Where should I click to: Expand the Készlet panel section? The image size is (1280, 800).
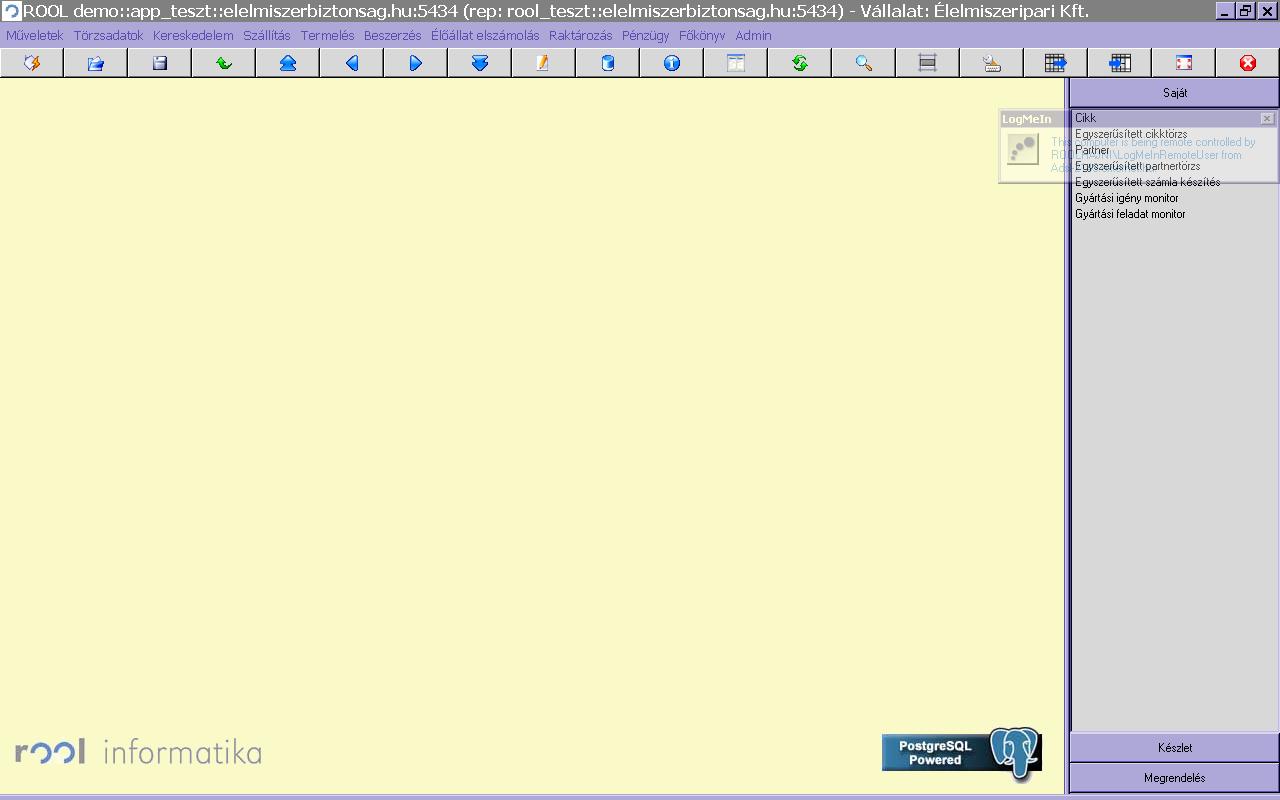(1174, 748)
